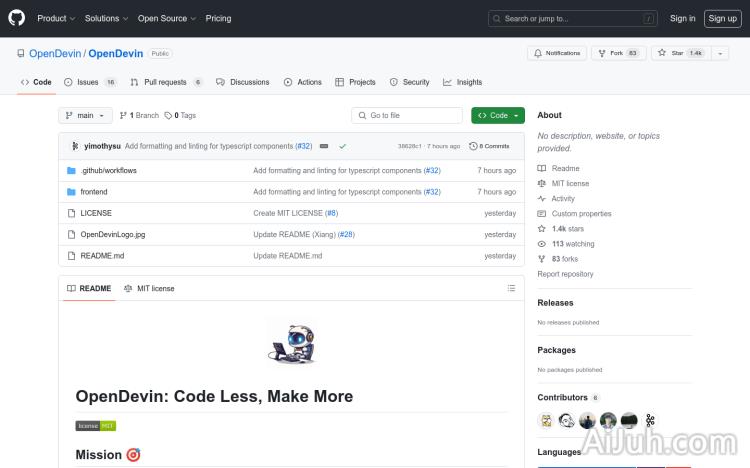Click the commit history clock icon
The image size is (750, 468).
click(474, 146)
